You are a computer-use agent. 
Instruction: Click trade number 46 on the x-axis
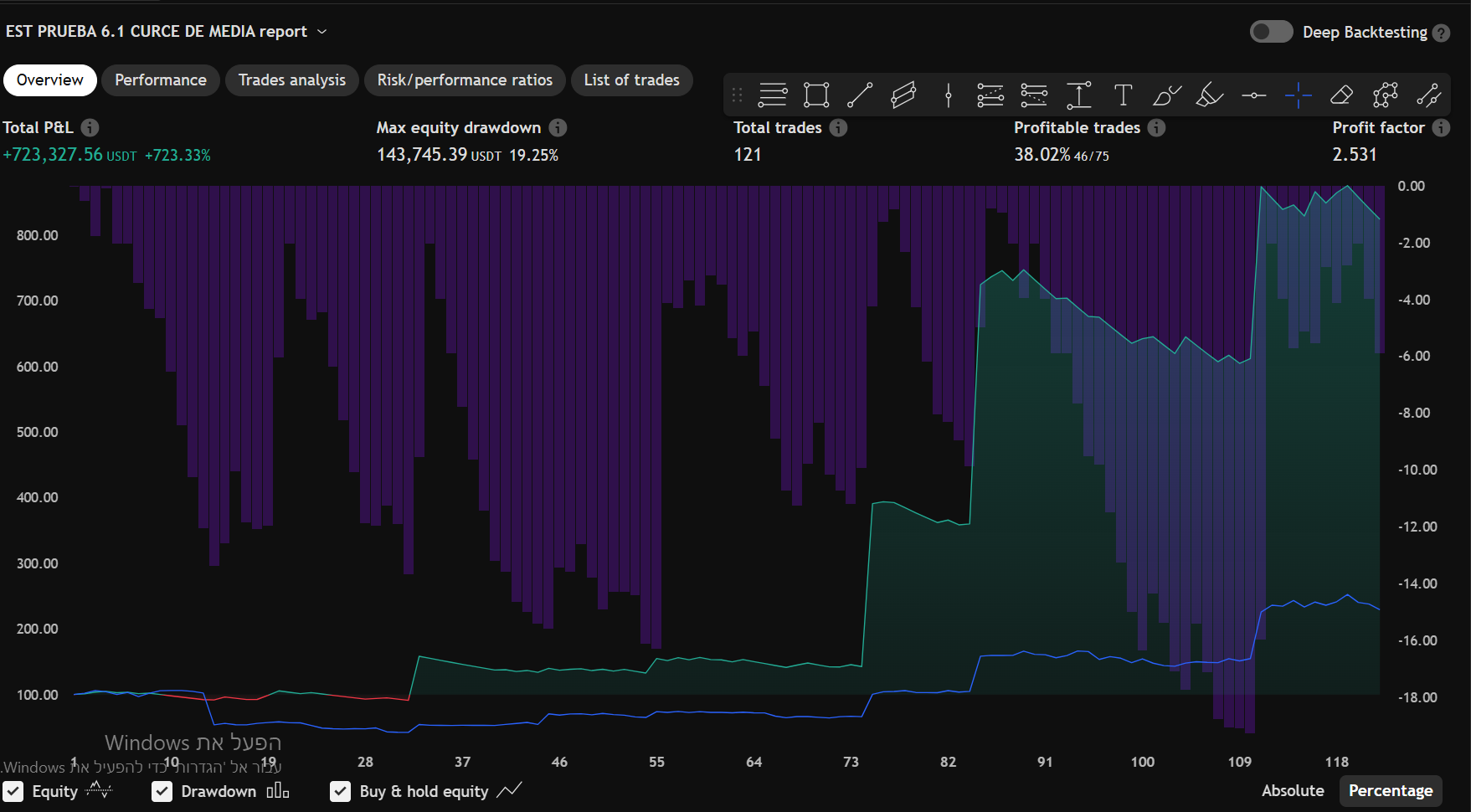tap(559, 762)
